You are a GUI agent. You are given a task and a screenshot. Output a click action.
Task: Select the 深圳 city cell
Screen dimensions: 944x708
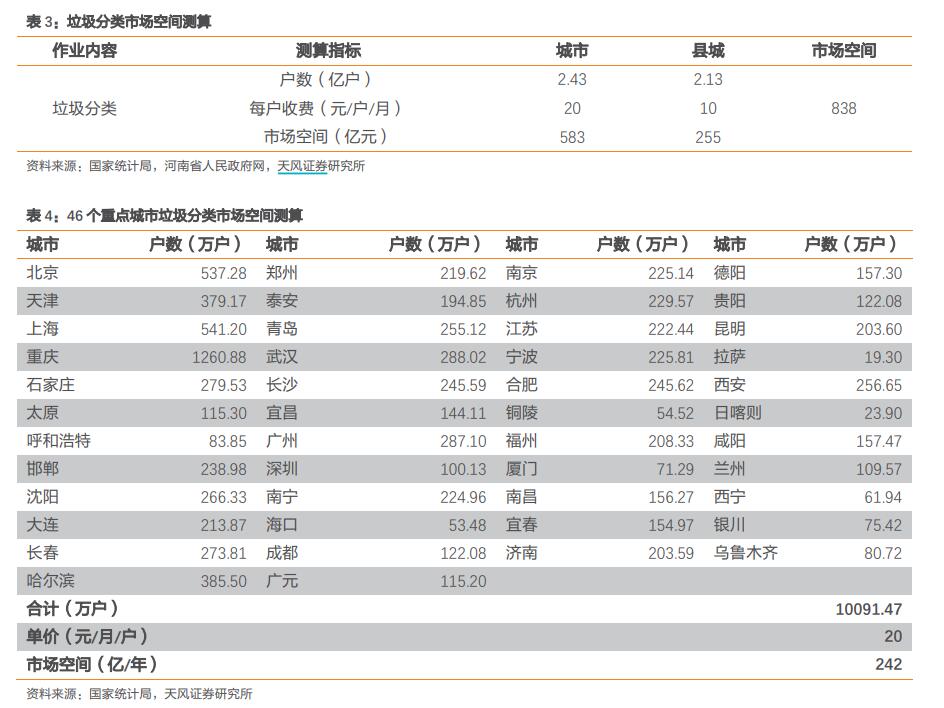click(282, 469)
